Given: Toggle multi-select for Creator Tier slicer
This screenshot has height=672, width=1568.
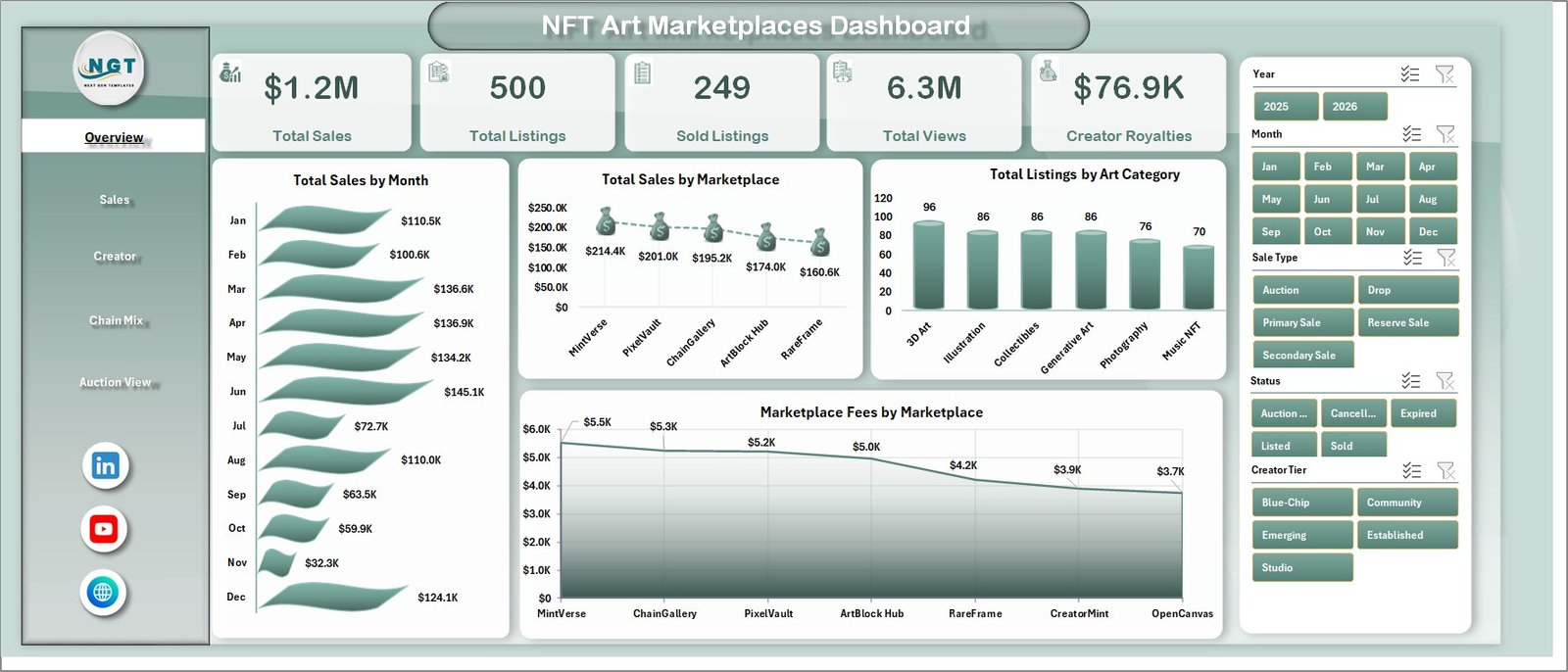Looking at the screenshot, I should 1412,470.
